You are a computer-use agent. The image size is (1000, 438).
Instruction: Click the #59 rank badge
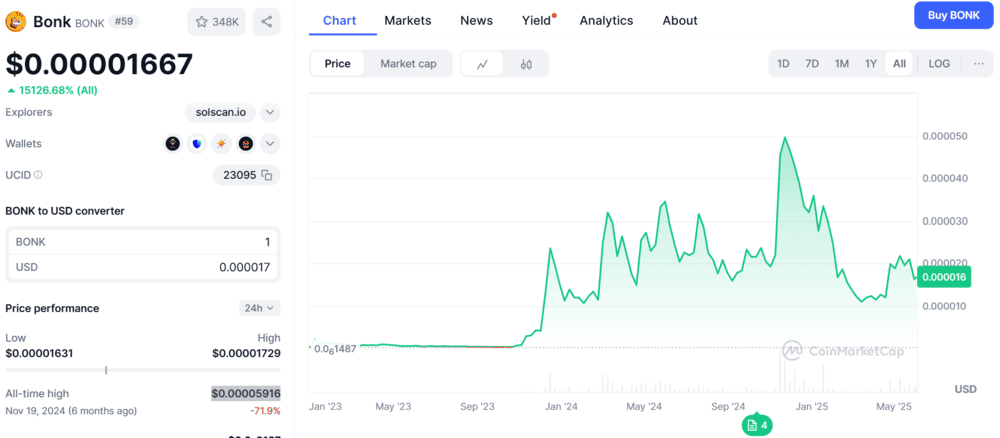(x=124, y=22)
